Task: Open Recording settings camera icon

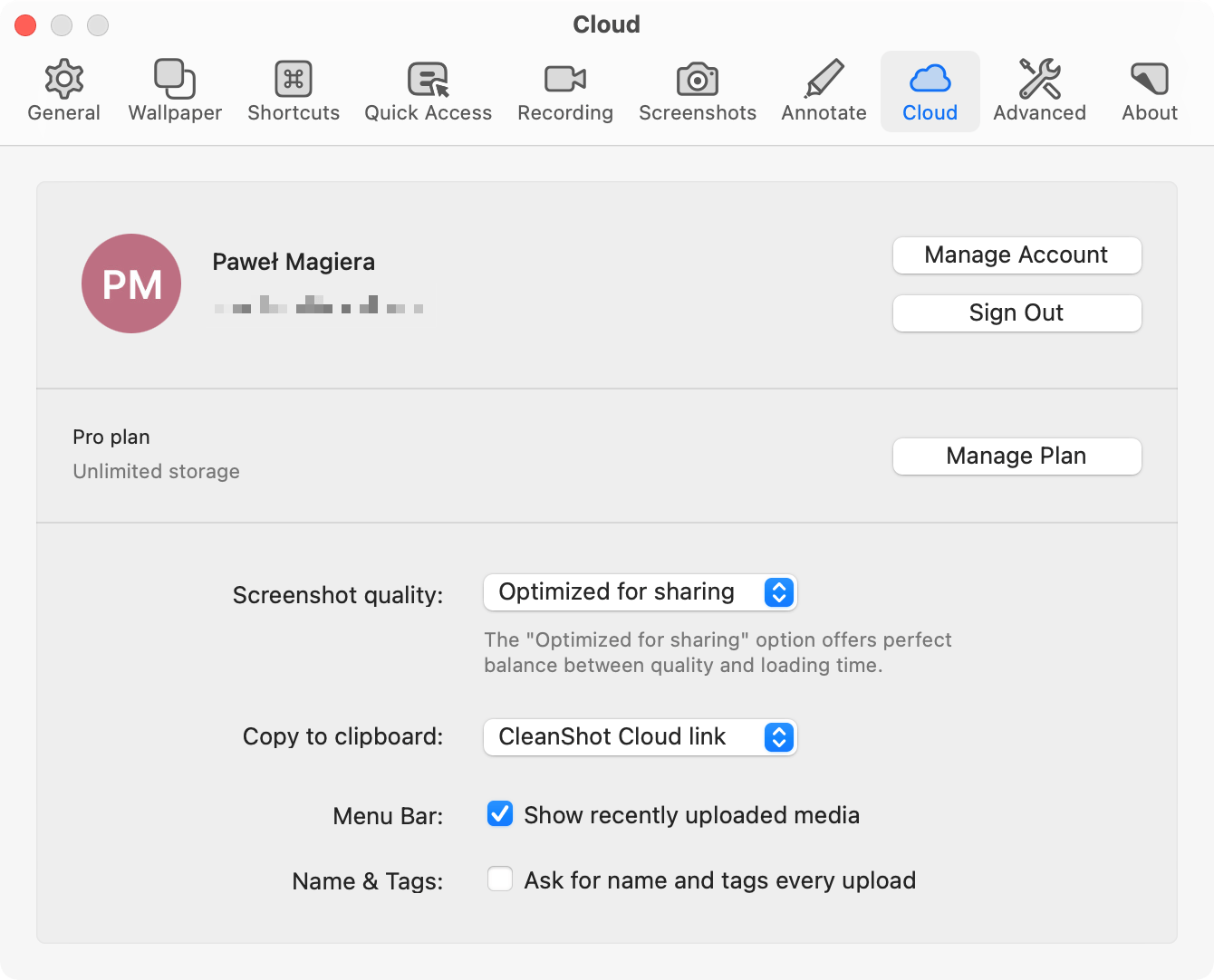Action: point(565,81)
